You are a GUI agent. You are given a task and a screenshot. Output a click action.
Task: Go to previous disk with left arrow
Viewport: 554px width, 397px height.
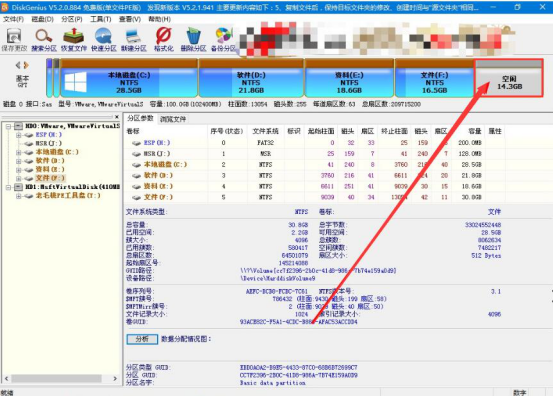18,65
